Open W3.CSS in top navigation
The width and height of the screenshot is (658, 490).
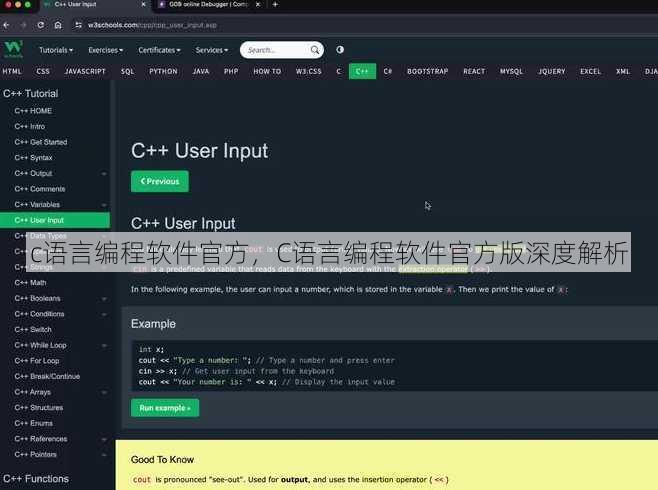(x=308, y=71)
